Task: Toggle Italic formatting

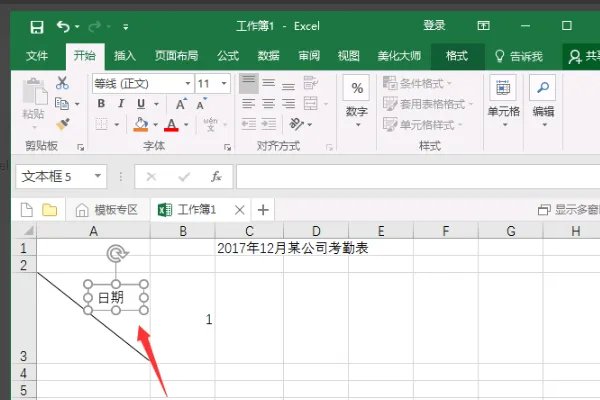Action: [x=121, y=104]
